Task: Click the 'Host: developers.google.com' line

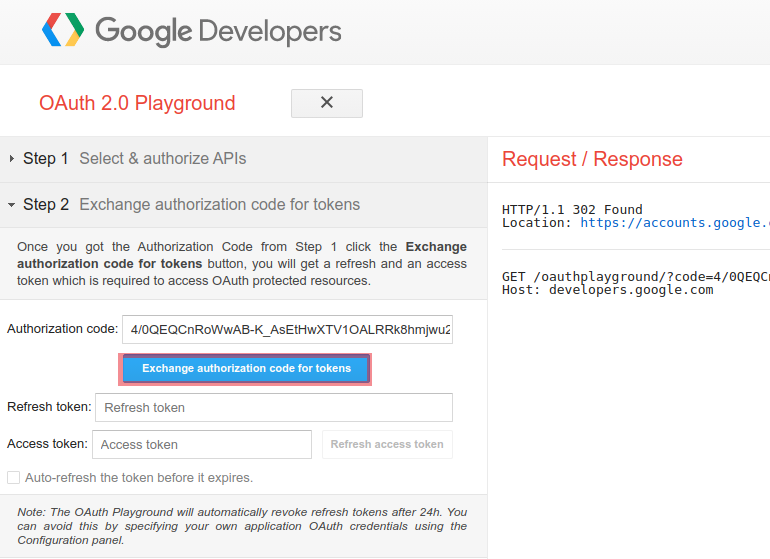Action: [607, 290]
